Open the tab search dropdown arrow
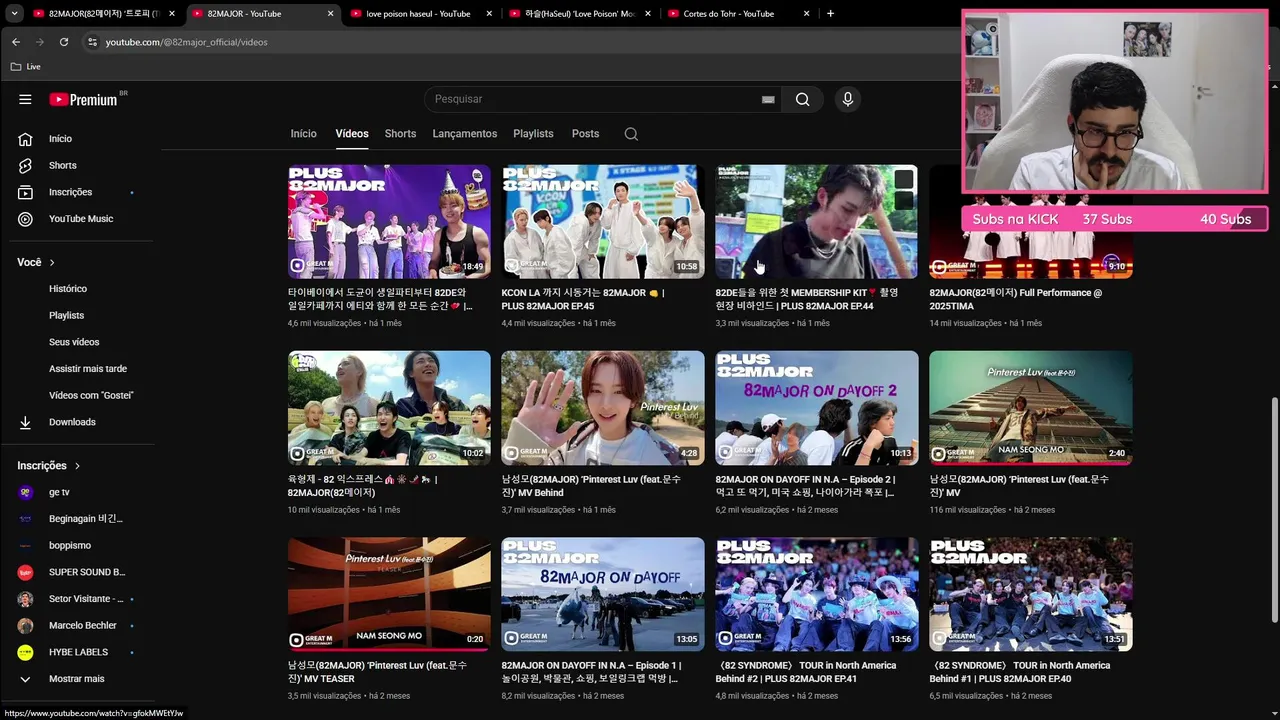This screenshot has height=720, width=1280. tap(14, 14)
